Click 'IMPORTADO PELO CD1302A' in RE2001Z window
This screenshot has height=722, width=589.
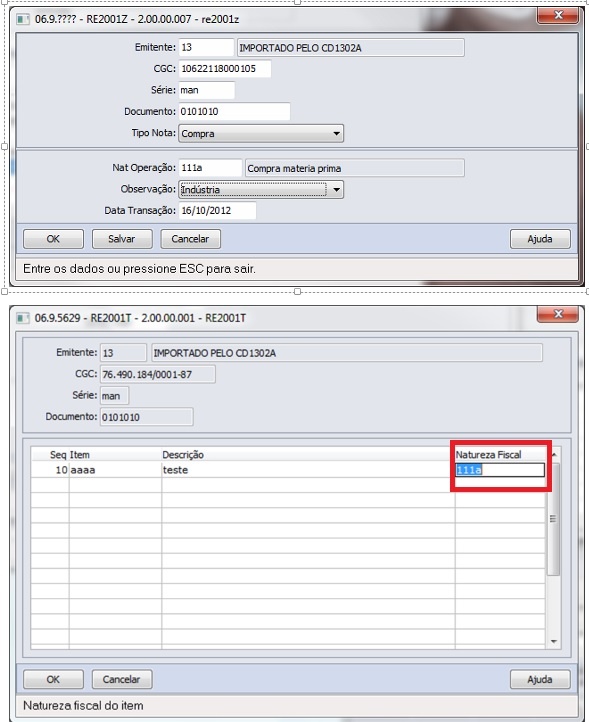[x=350, y=48]
